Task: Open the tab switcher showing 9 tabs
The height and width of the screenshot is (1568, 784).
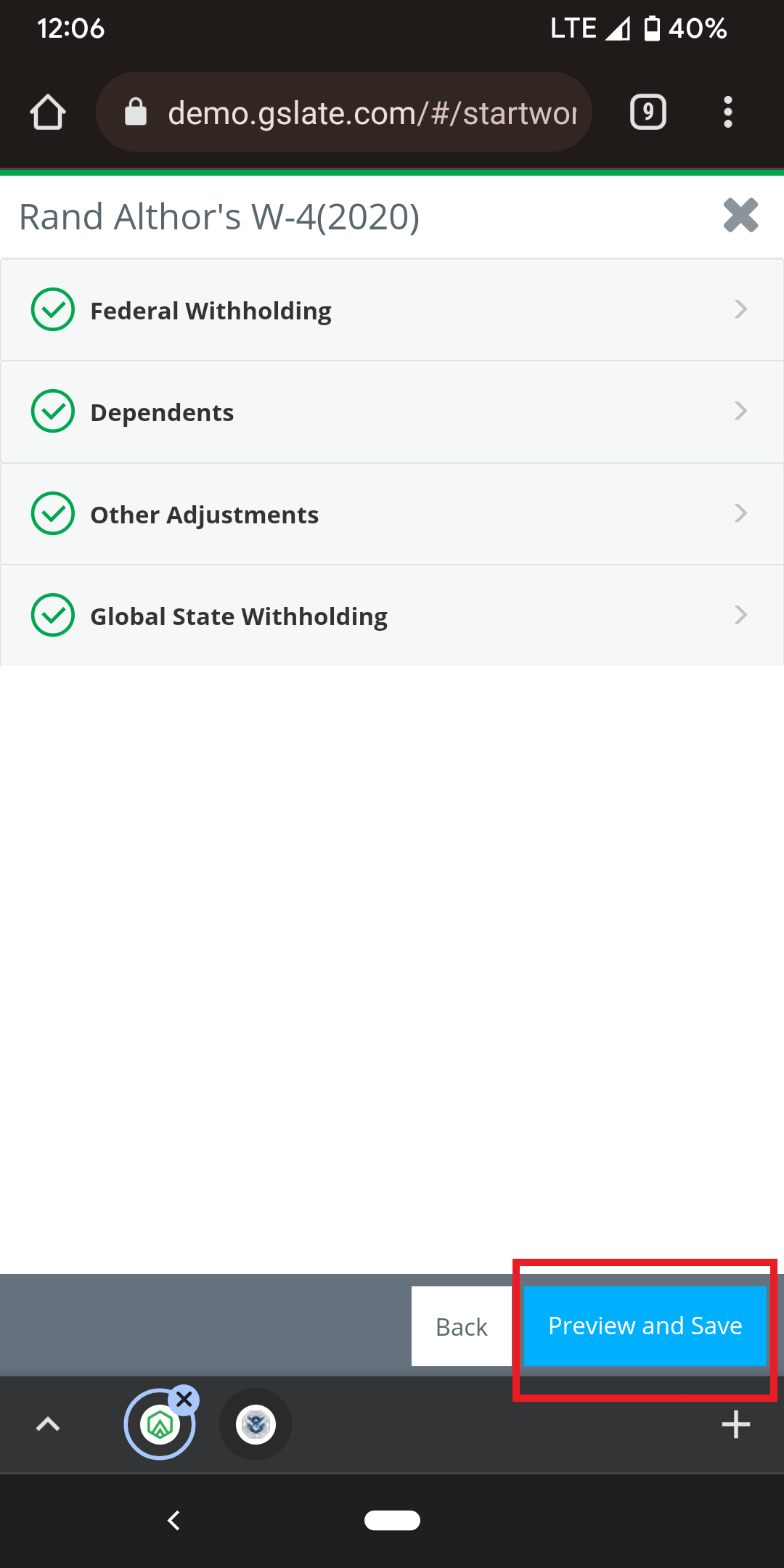Action: tap(648, 113)
